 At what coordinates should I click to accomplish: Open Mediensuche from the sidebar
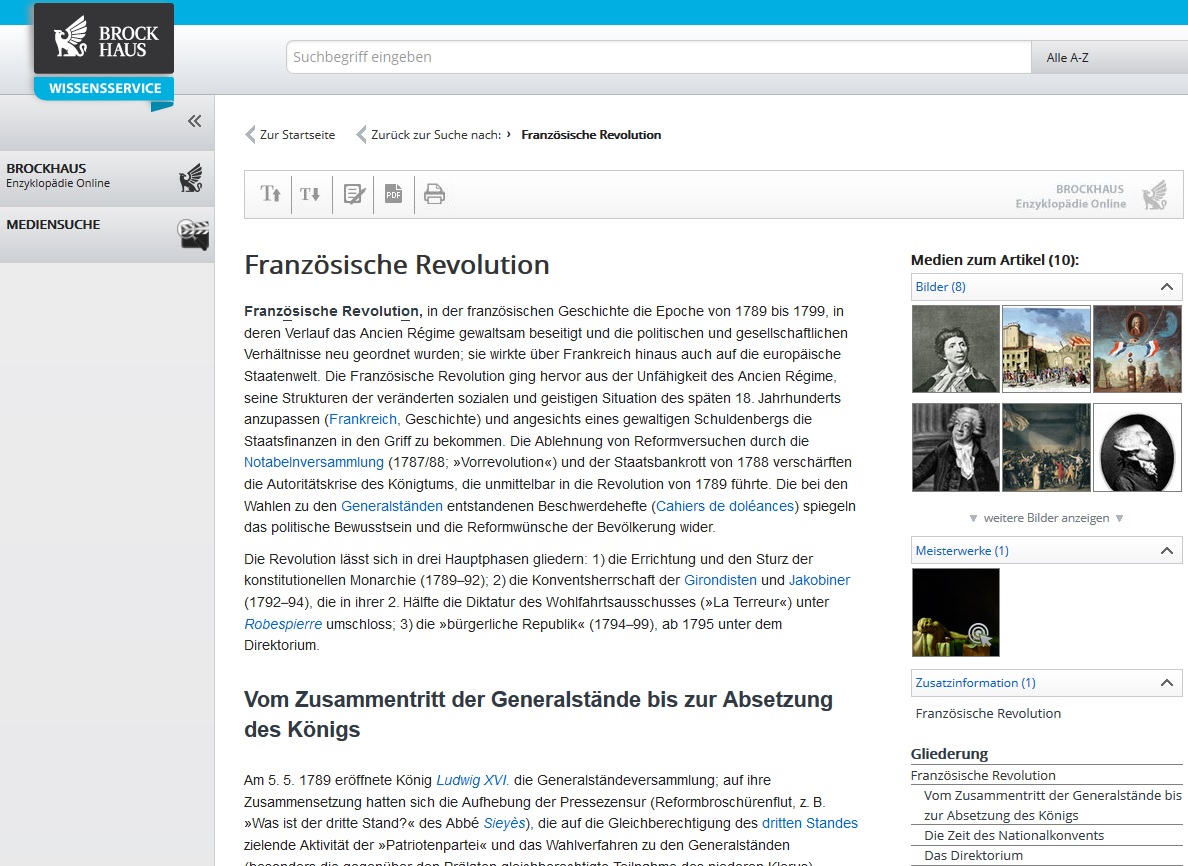pyautogui.click(x=106, y=234)
